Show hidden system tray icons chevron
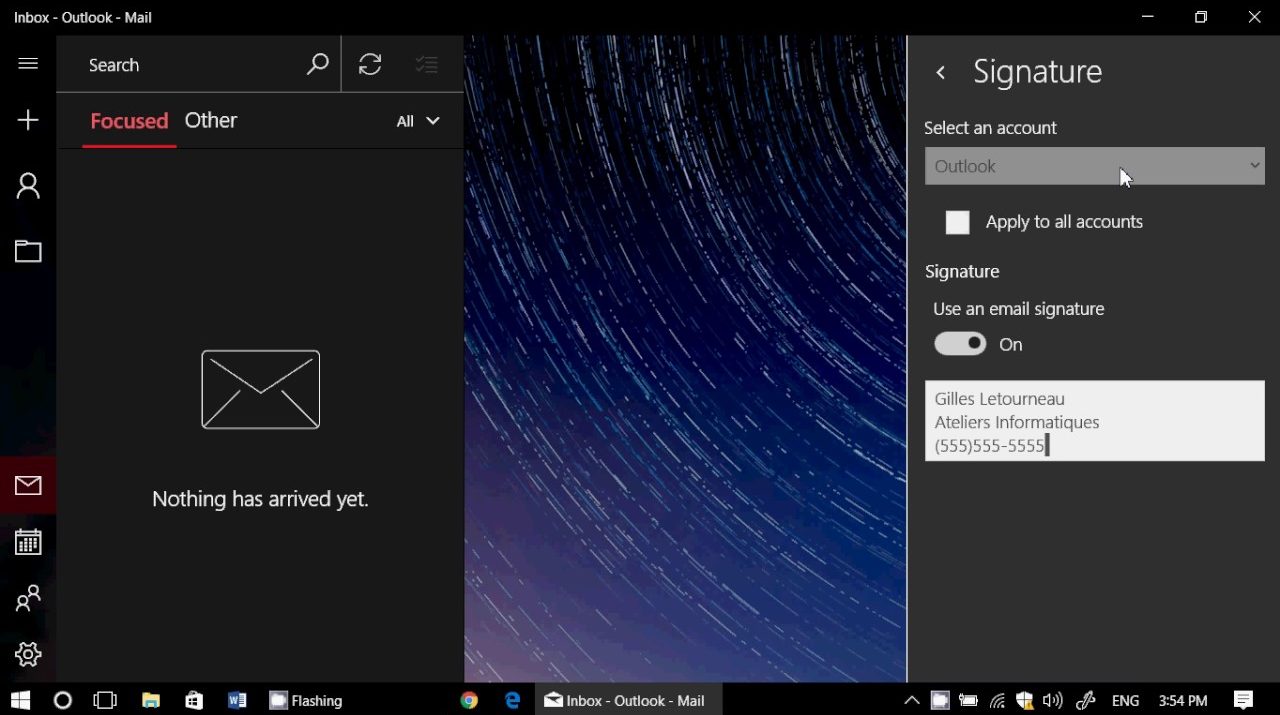The height and width of the screenshot is (715, 1280). 911,700
